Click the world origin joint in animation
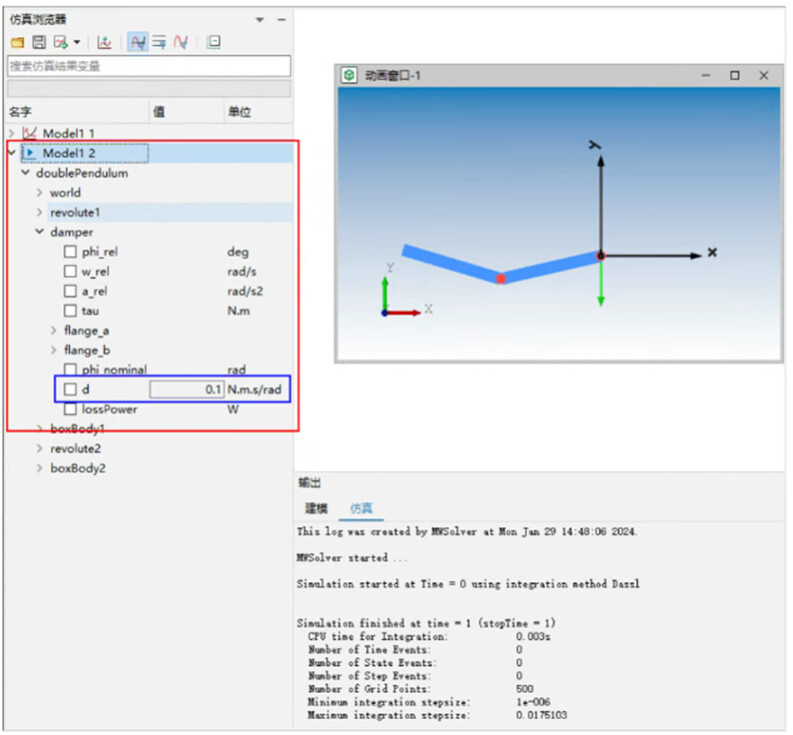The height and width of the screenshot is (735, 793). [x=601, y=256]
